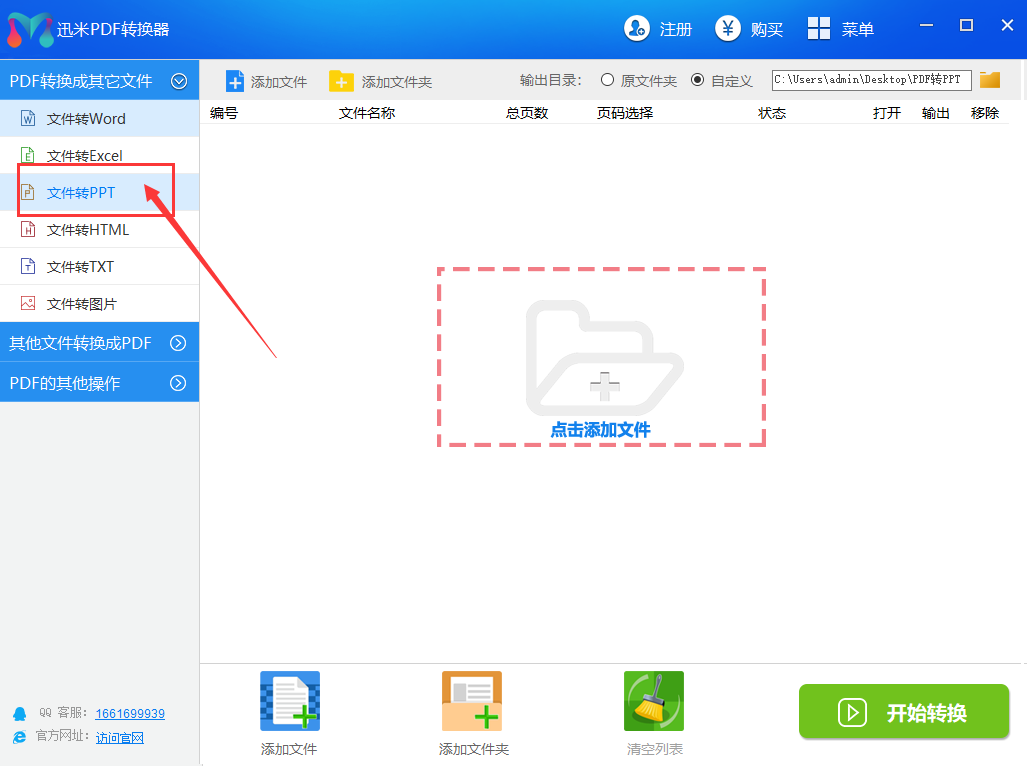1027x766 pixels.
Task: Click the large Add File icon at bottom
Action: point(290,701)
